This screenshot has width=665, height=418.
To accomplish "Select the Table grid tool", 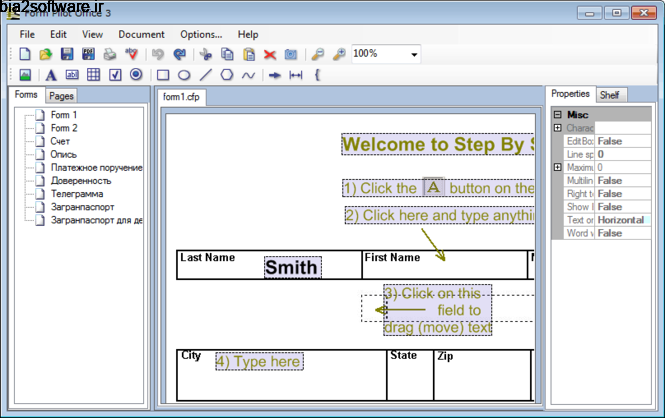I will 93,75.
